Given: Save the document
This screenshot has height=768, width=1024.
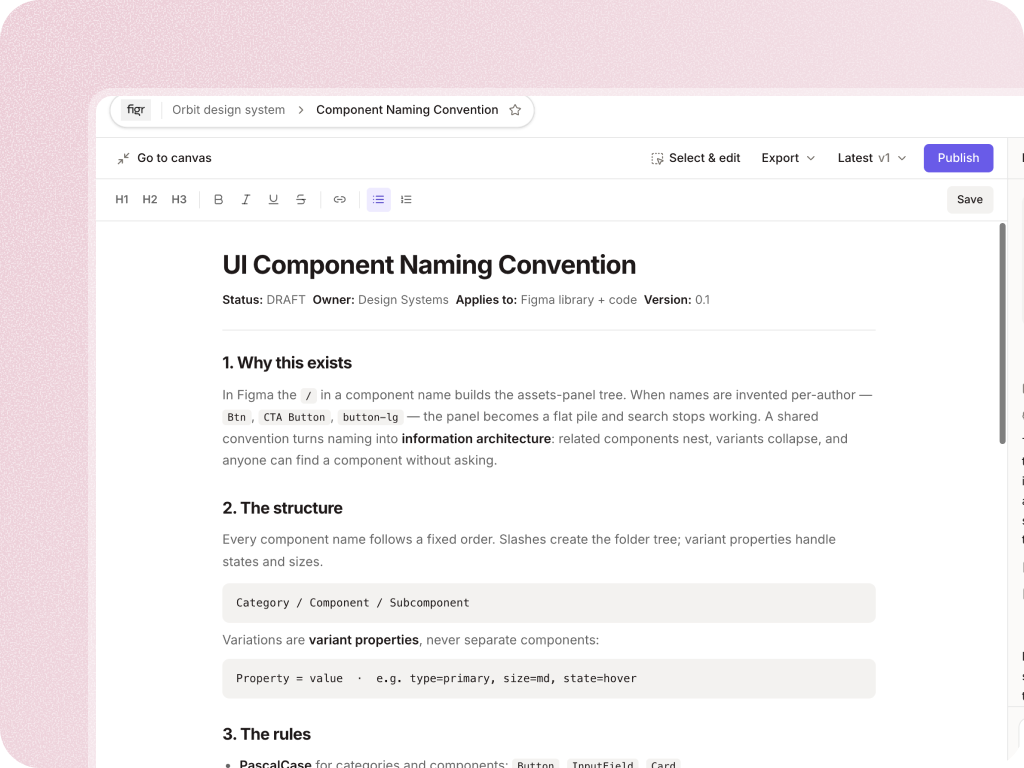Looking at the screenshot, I should 970,200.
